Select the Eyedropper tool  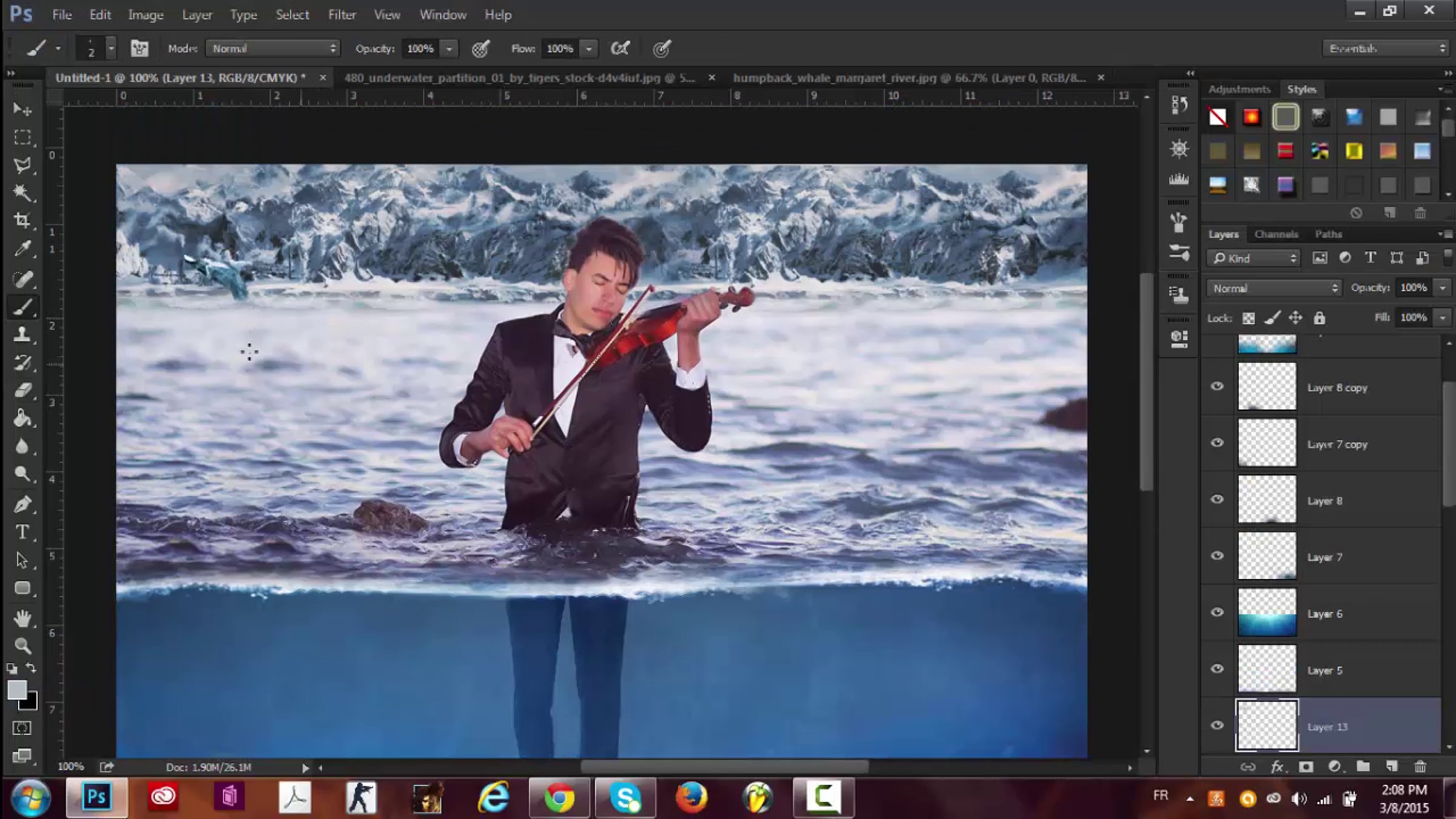[22, 248]
